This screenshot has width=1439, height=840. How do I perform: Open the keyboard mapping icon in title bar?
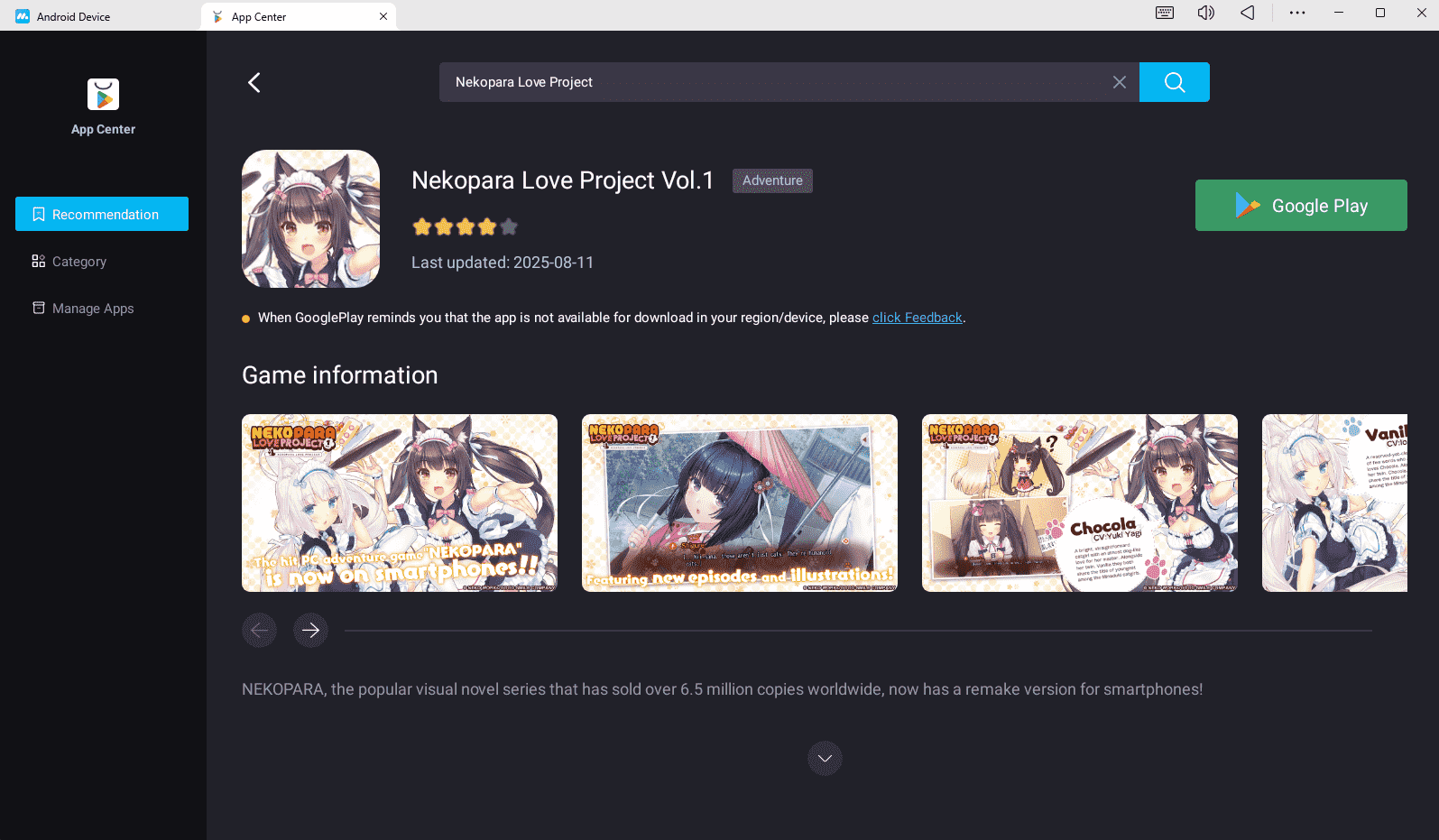click(1165, 13)
